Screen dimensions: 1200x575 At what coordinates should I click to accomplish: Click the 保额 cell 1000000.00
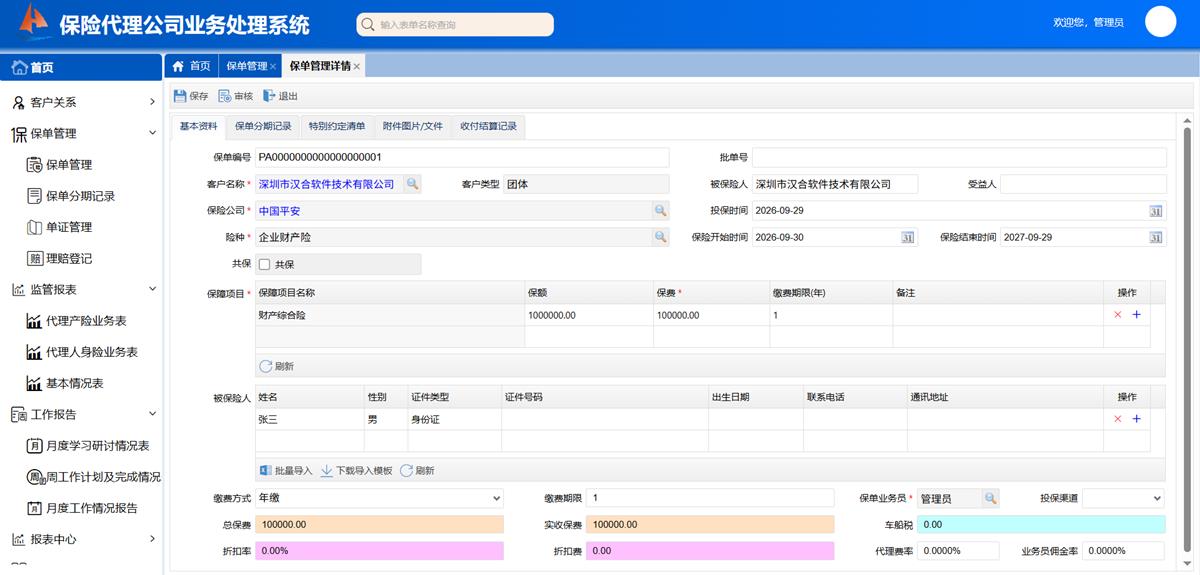pos(589,315)
